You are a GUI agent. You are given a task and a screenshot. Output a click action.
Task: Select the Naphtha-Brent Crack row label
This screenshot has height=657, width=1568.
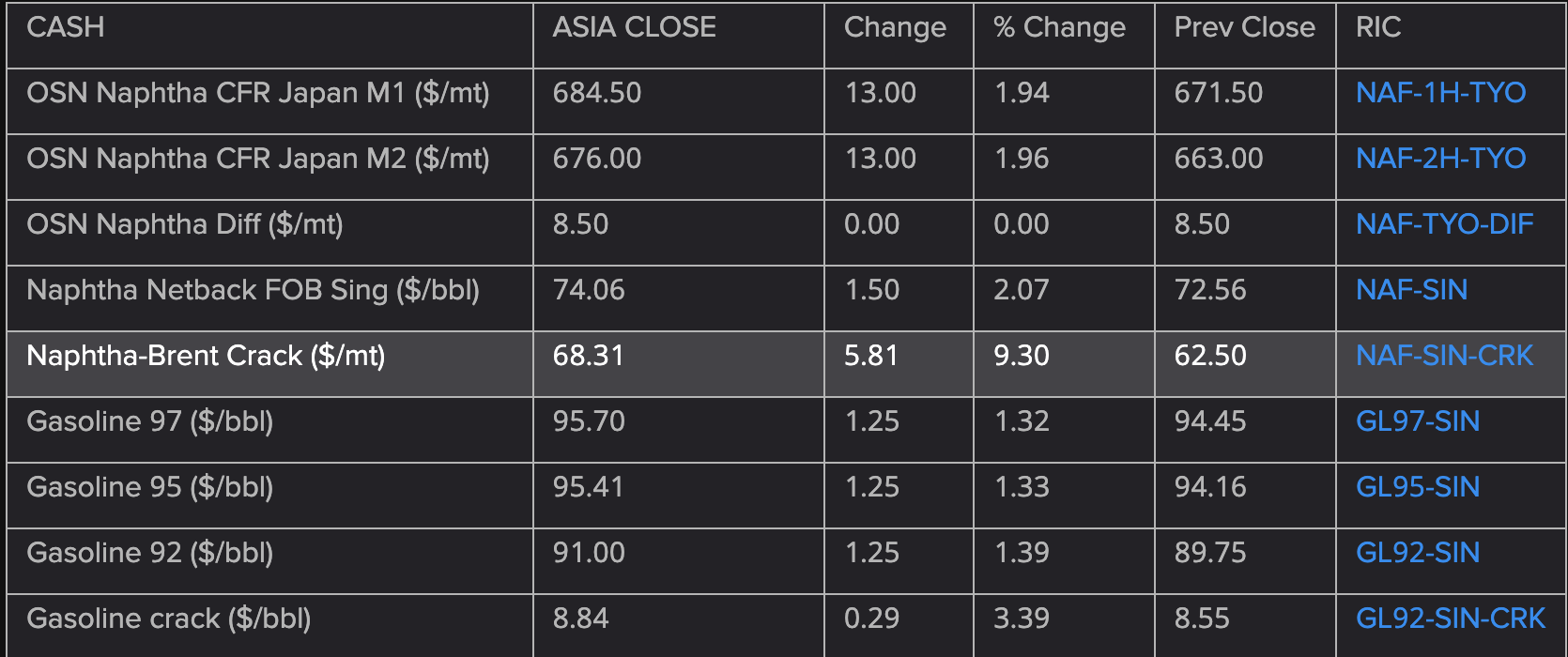pyautogui.click(x=206, y=356)
